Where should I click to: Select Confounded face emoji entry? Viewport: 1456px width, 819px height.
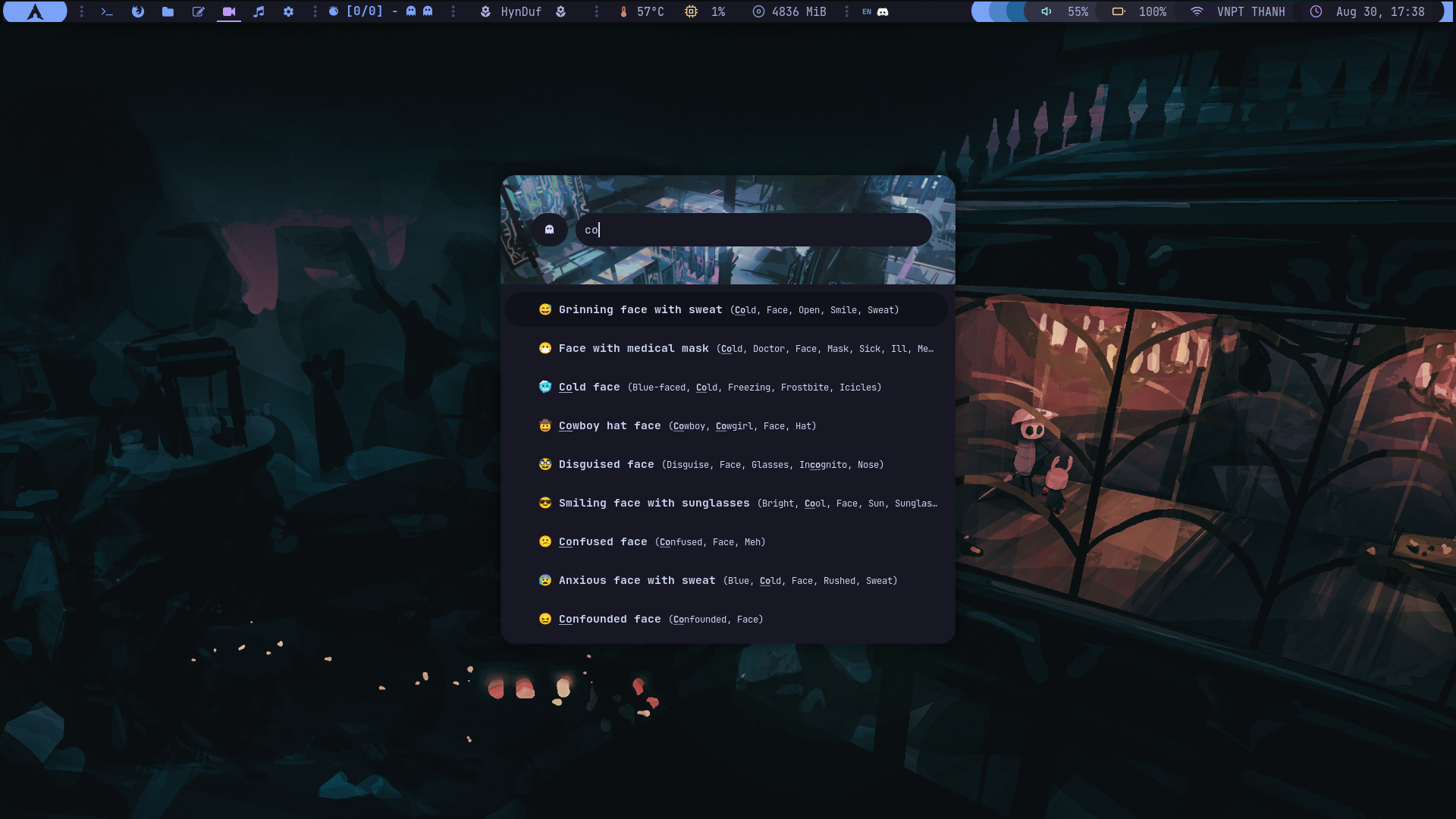tap(726, 619)
